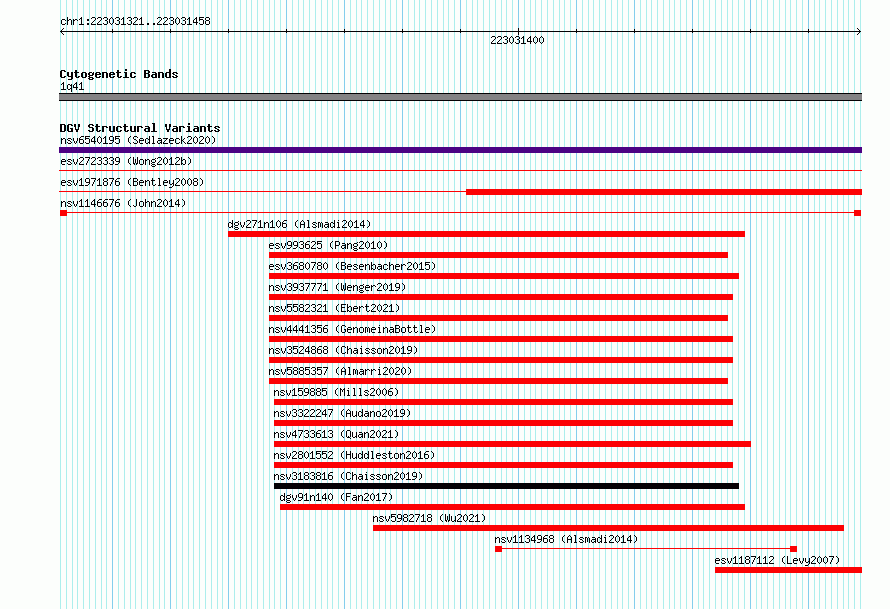Select the DGV Structural Variants track title
Viewport: 890px width, 609px height.
click(140, 128)
